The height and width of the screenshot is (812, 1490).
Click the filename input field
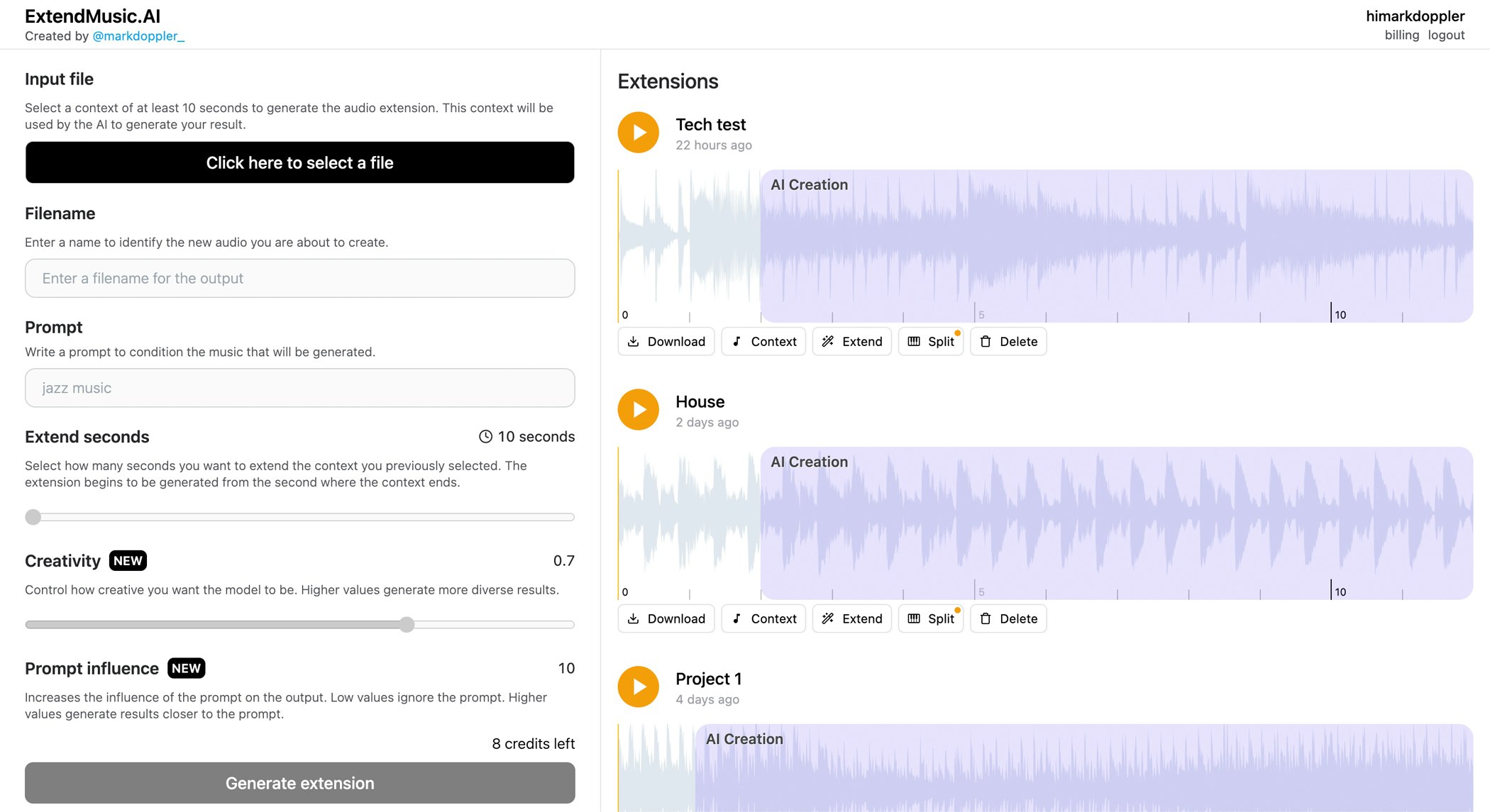pyautogui.click(x=299, y=278)
